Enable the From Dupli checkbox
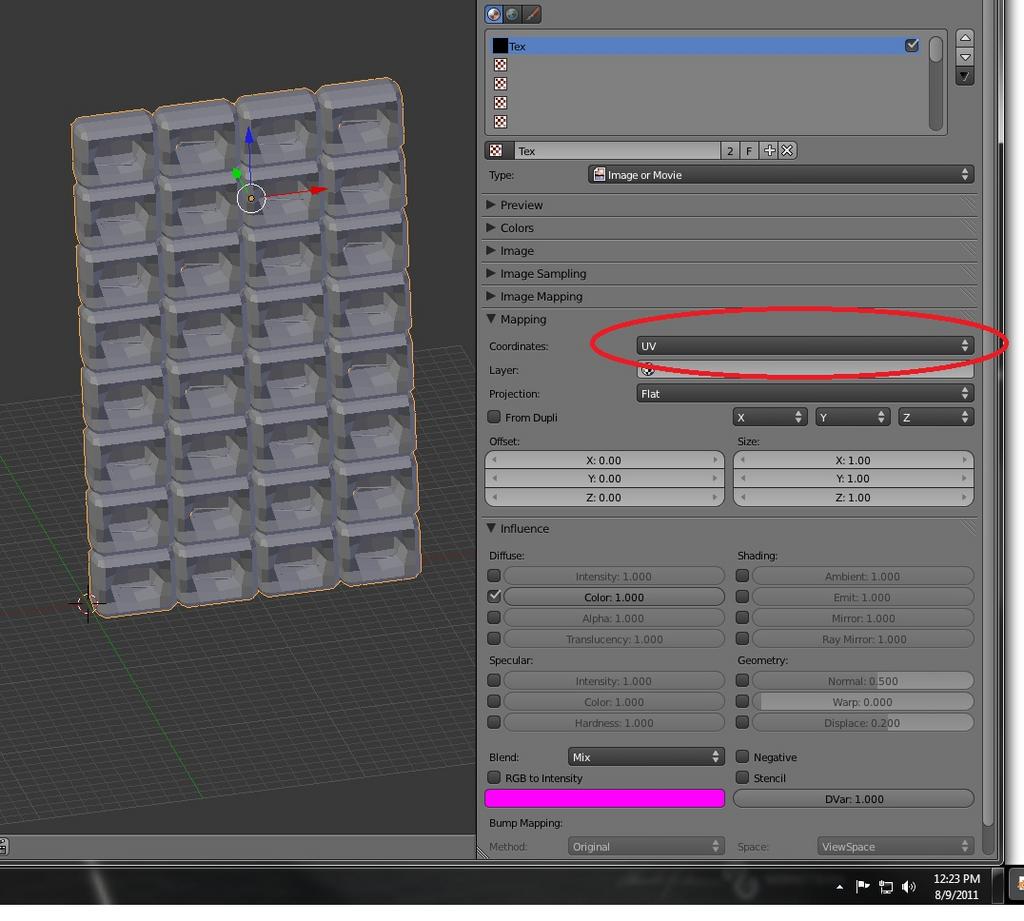Image resolution: width=1024 pixels, height=921 pixels. click(x=494, y=417)
